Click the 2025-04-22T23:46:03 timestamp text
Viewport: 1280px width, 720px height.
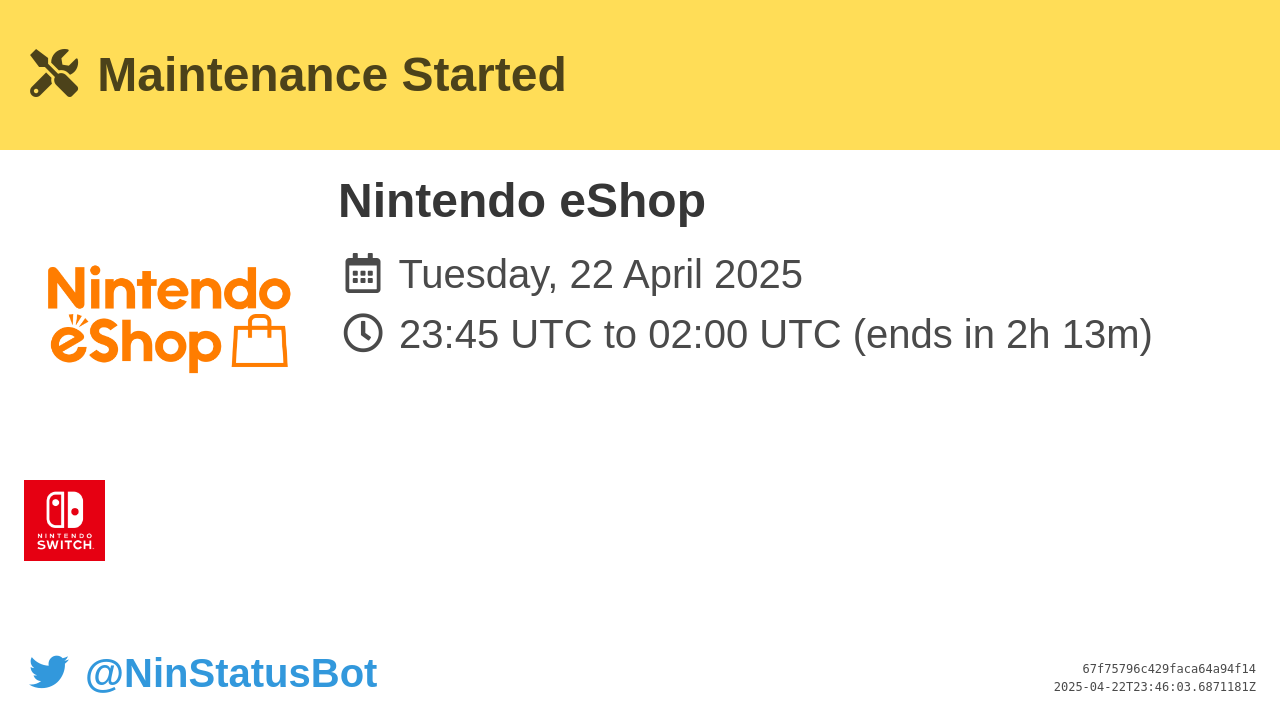click(x=1155, y=687)
